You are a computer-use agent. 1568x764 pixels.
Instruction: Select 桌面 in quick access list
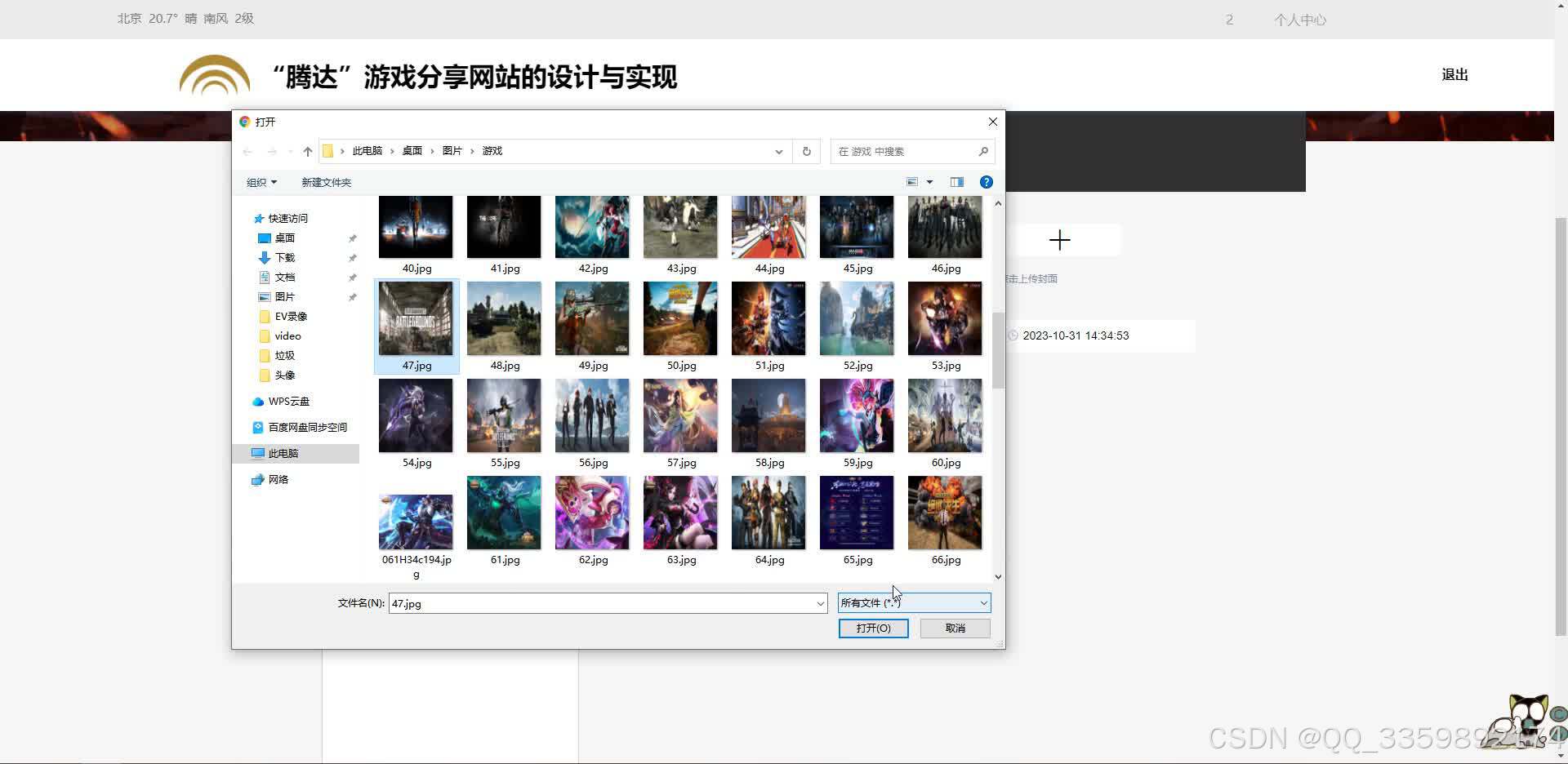284,238
